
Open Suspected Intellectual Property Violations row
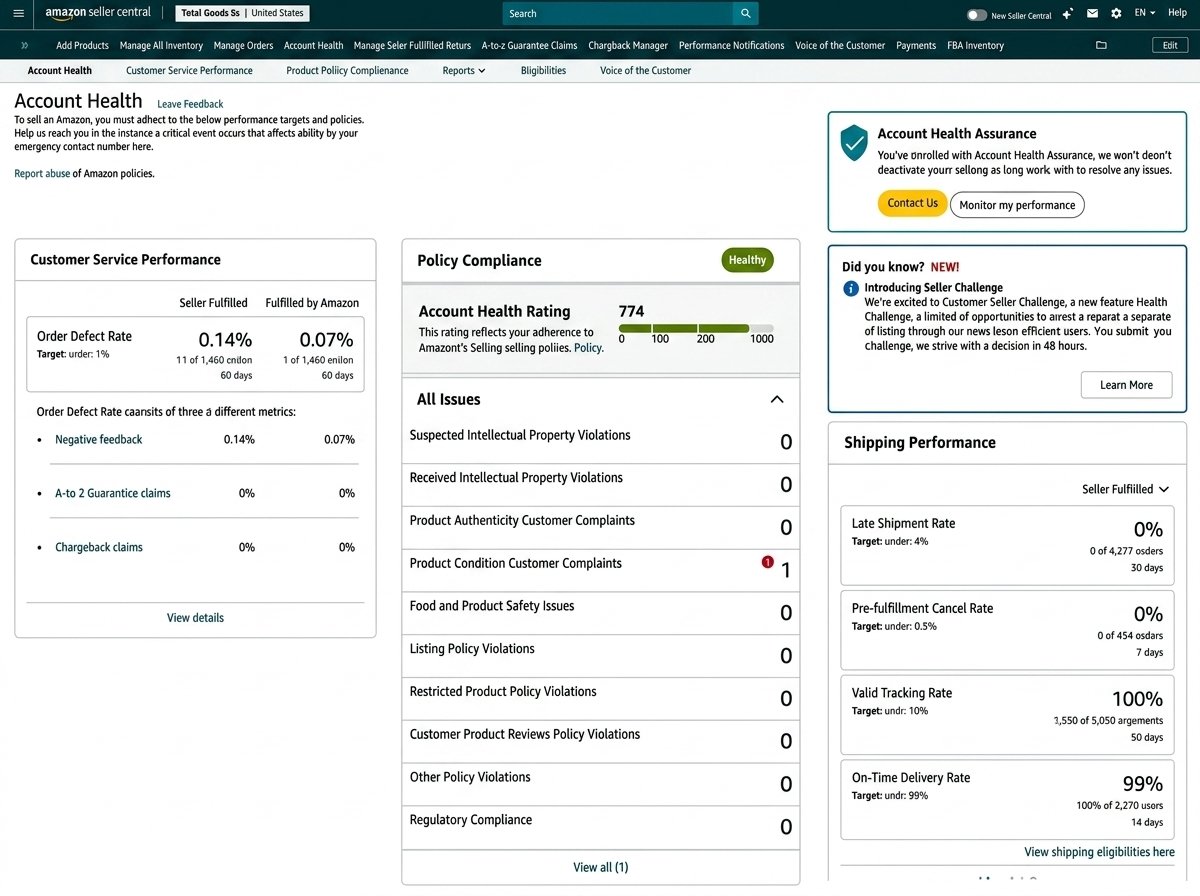click(x=601, y=442)
